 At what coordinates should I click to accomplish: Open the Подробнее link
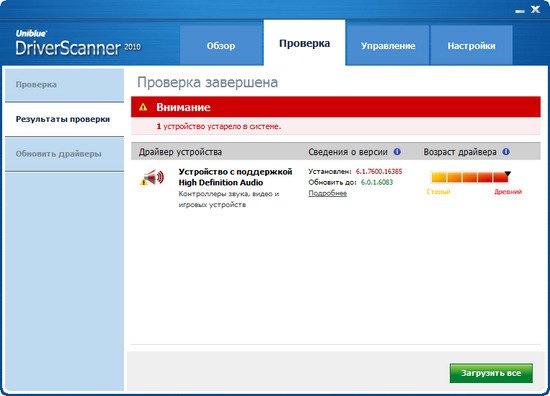(328, 193)
